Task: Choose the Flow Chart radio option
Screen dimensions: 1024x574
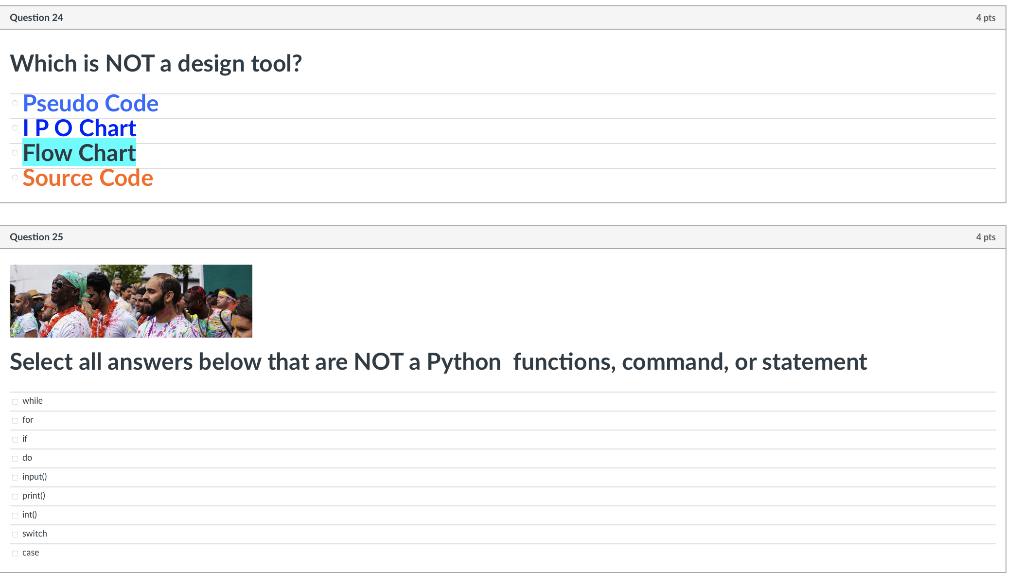Action: tap(15, 153)
